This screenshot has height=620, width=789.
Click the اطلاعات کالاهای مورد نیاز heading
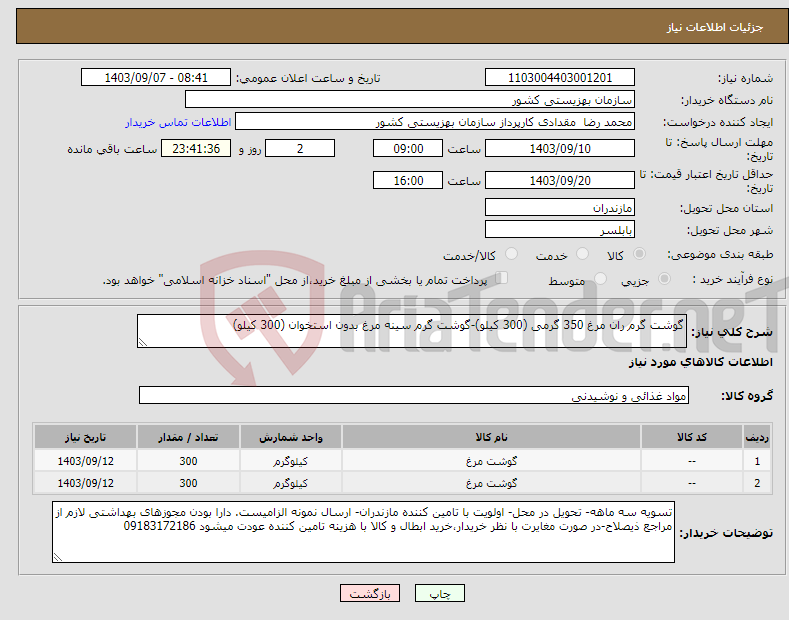click(x=700, y=362)
